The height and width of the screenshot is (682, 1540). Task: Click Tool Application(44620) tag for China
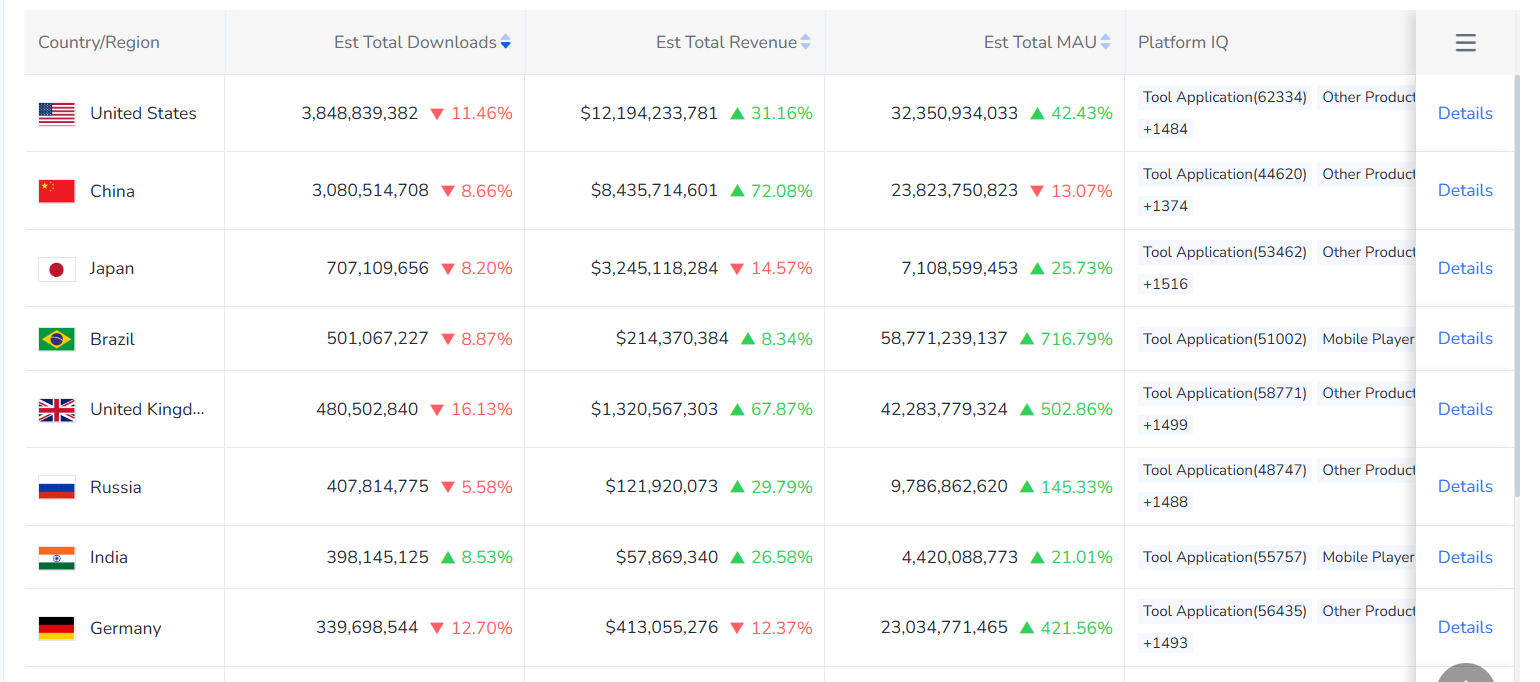[x=1225, y=174]
